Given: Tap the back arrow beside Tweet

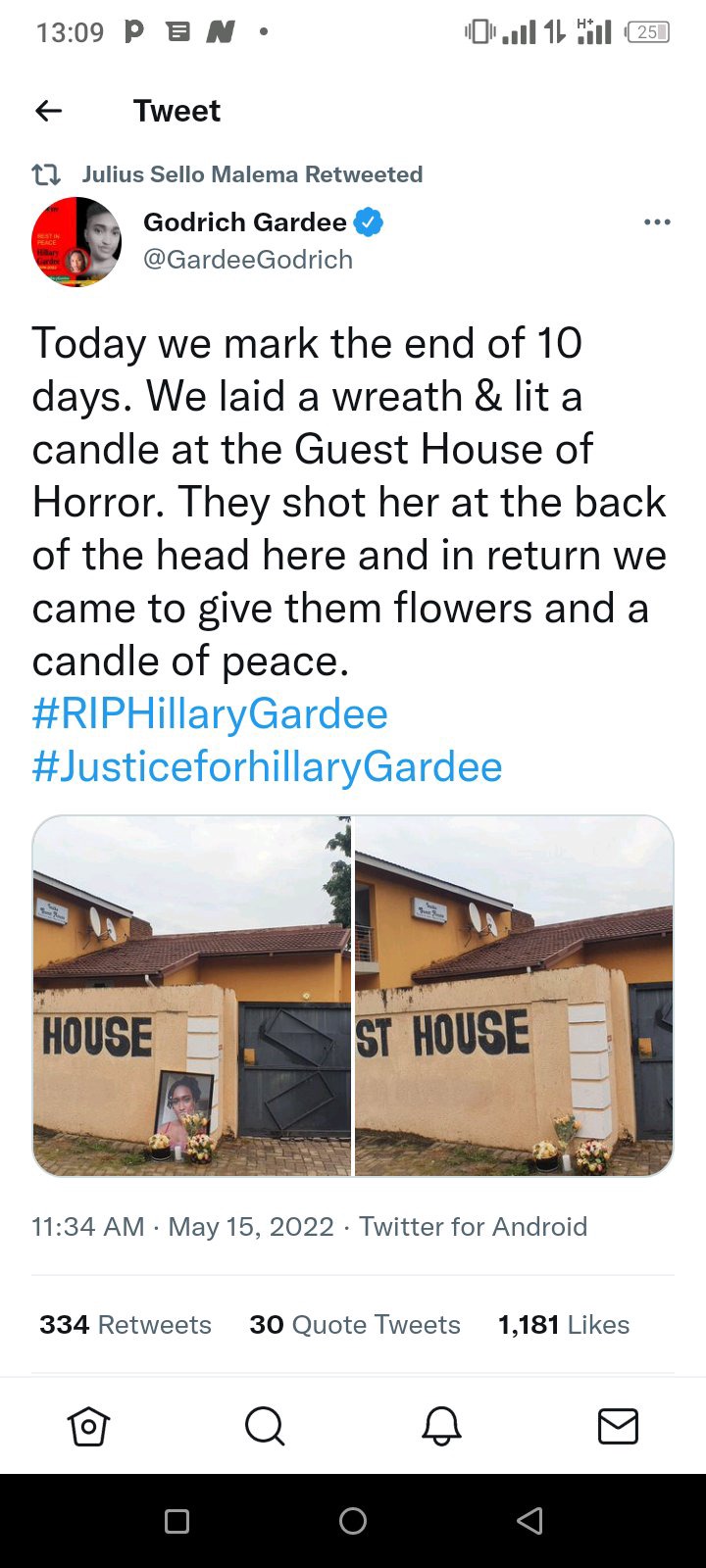Looking at the screenshot, I should pyautogui.click(x=49, y=111).
